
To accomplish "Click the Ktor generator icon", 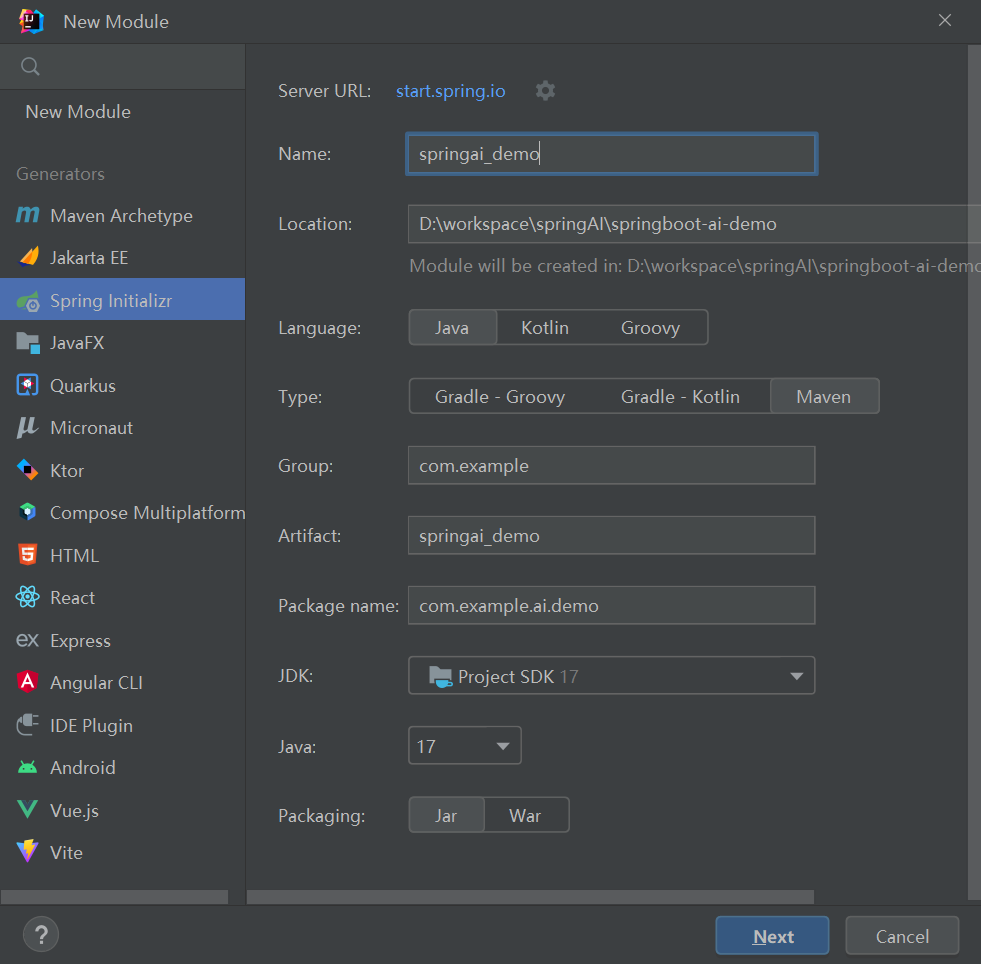I will (x=28, y=471).
